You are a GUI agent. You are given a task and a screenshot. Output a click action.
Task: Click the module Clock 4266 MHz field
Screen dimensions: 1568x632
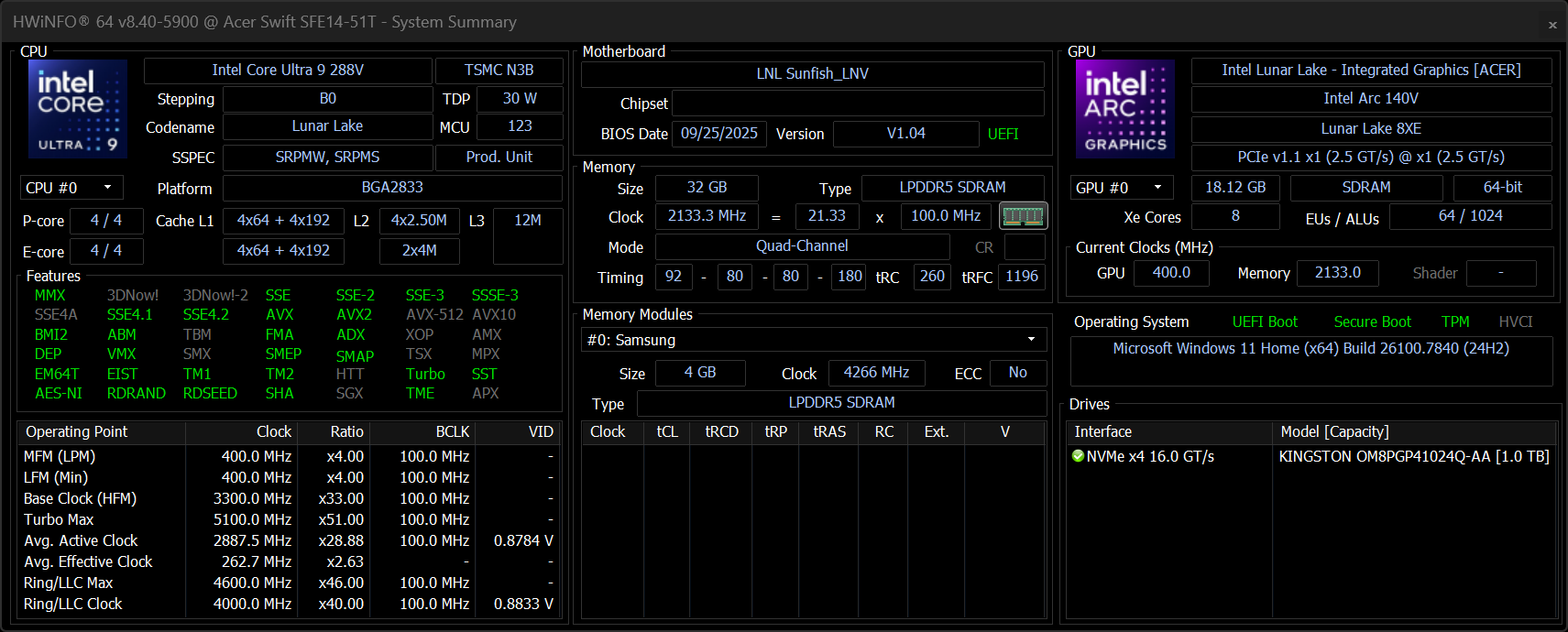(x=877, y=373)
